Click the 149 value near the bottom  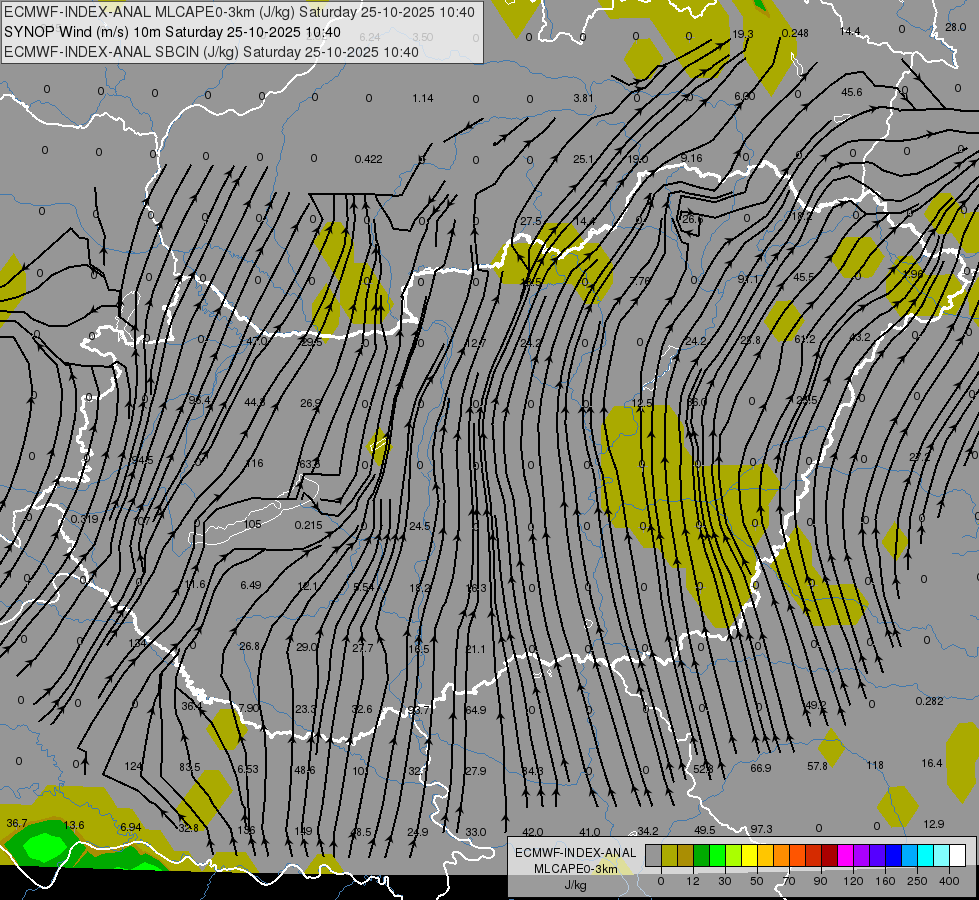click(303, 831)
